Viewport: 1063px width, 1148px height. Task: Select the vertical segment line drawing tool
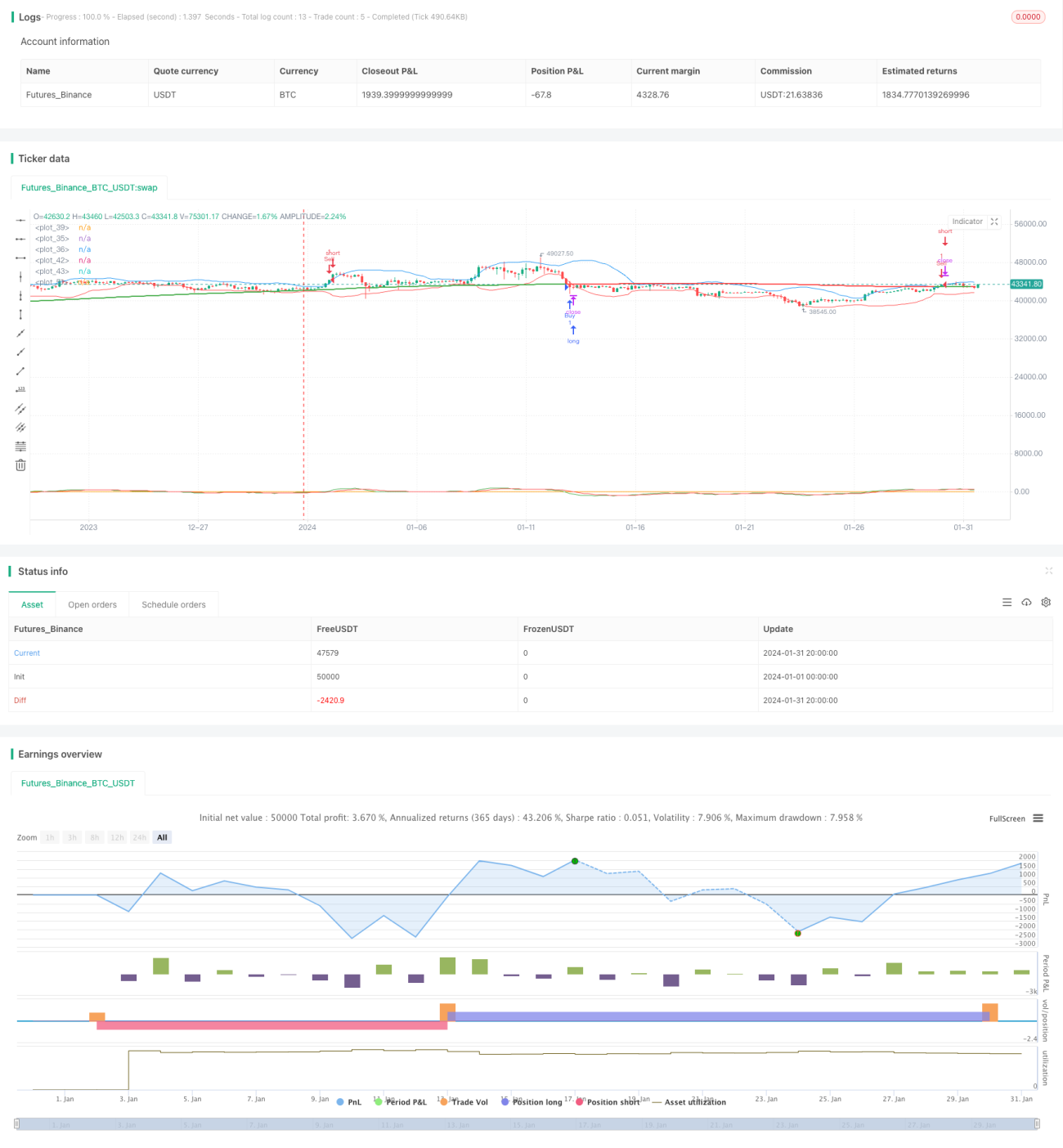click(x=20, y=314)
